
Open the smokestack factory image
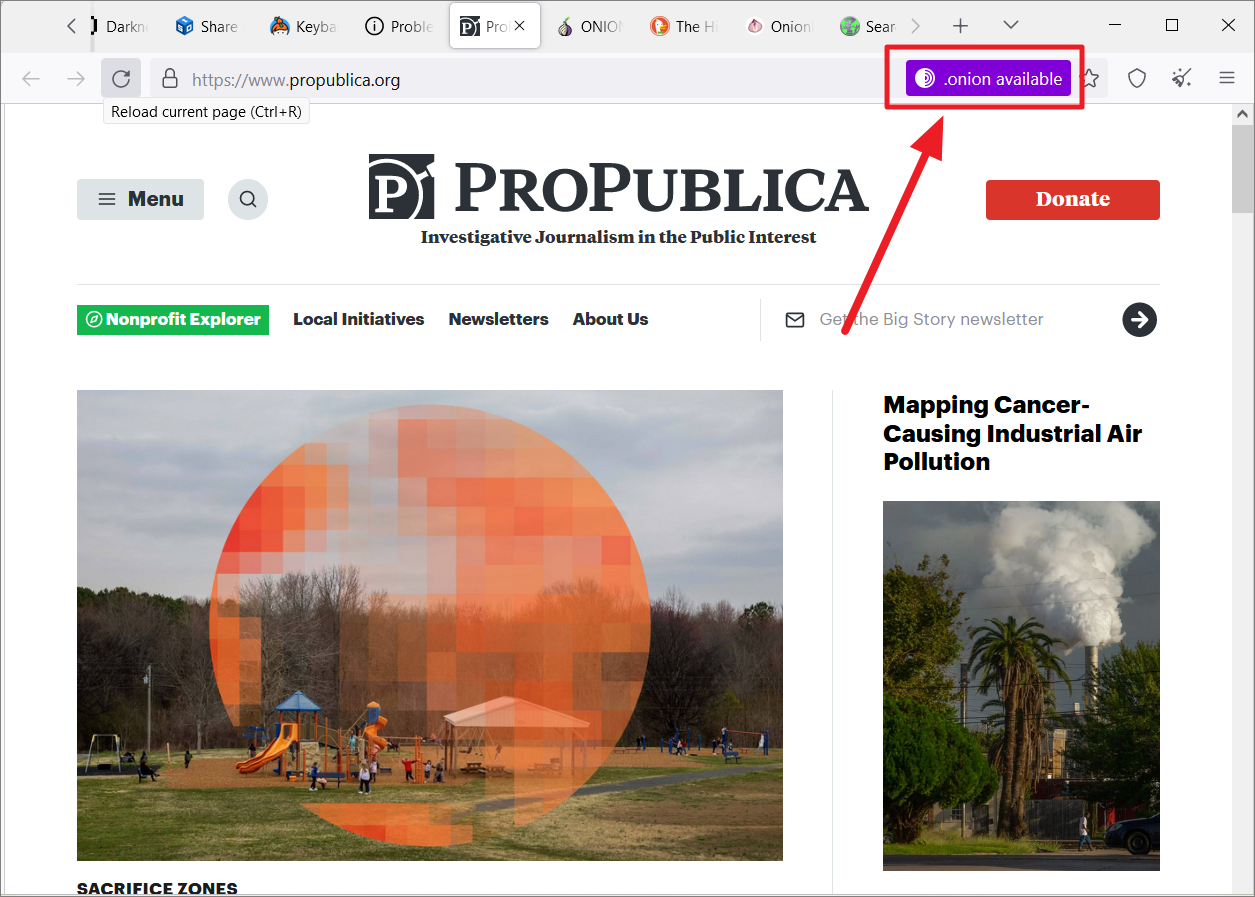(x=1021, y=686)
